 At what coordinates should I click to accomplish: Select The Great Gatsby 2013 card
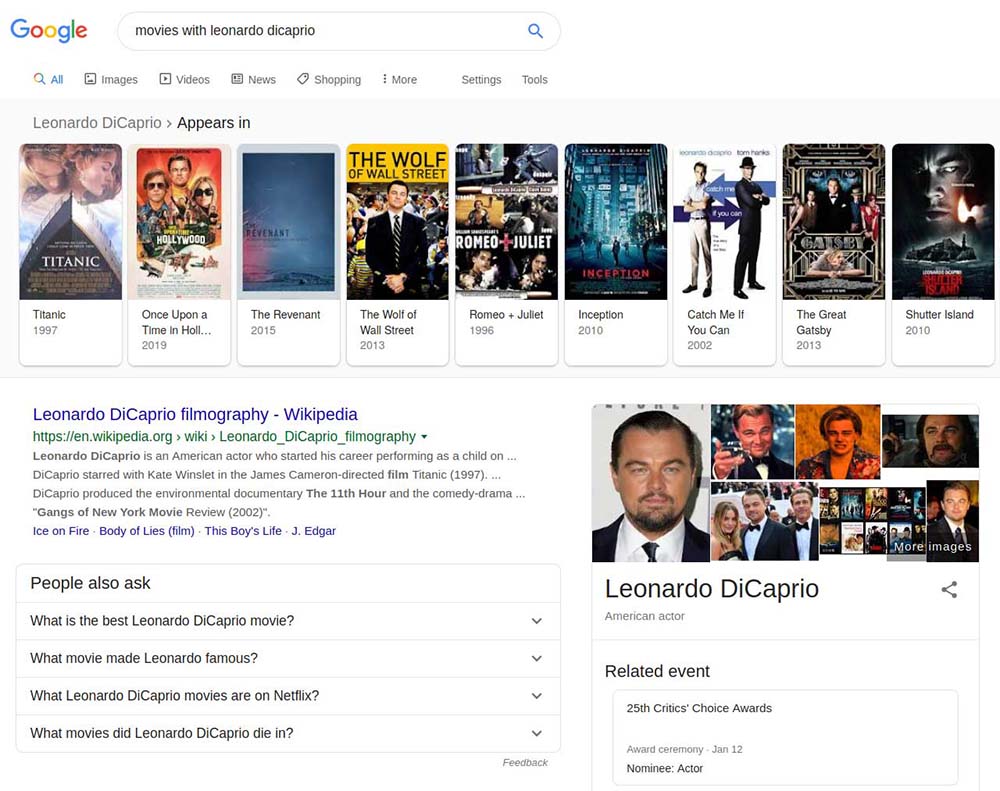click(x=834, y=255)
